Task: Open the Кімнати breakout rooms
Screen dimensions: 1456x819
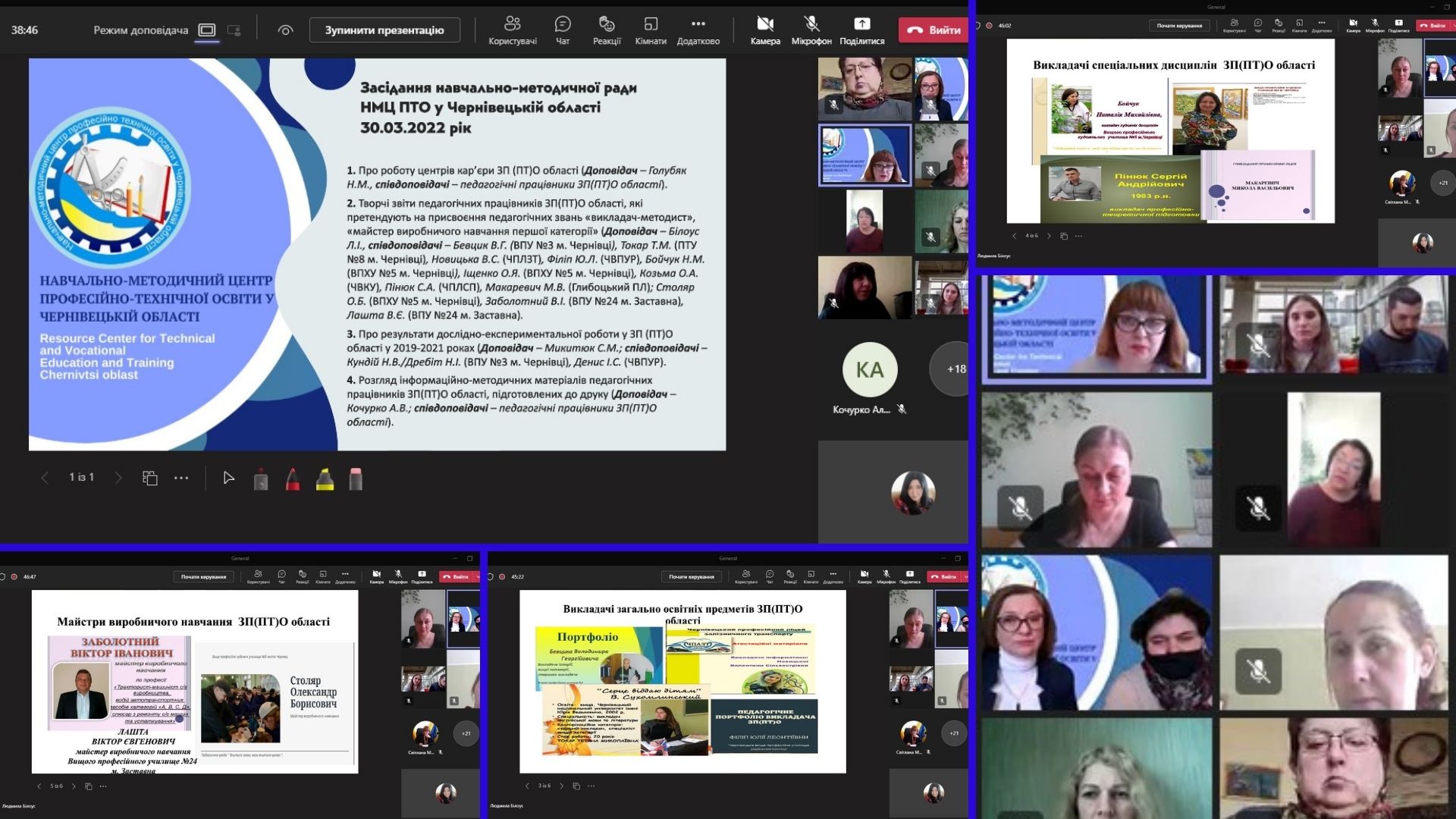Action: [x=651, y=30]
